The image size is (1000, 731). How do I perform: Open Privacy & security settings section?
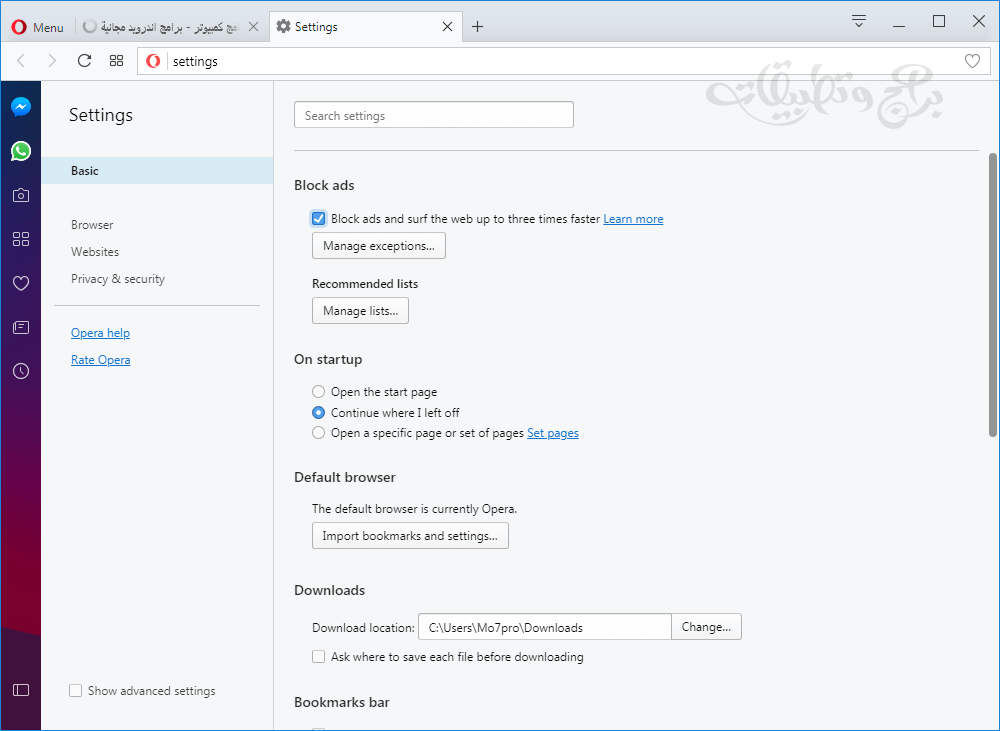tap(118, 279)
